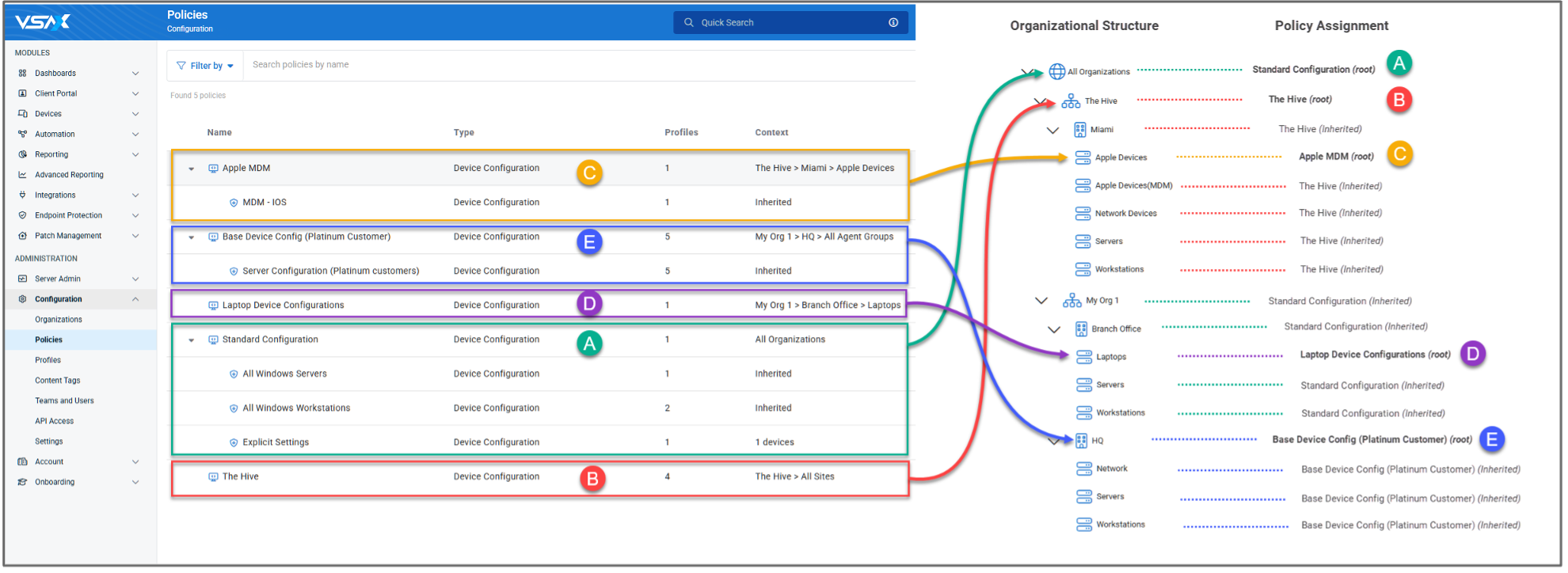Click the Patch Management icon

22,236
